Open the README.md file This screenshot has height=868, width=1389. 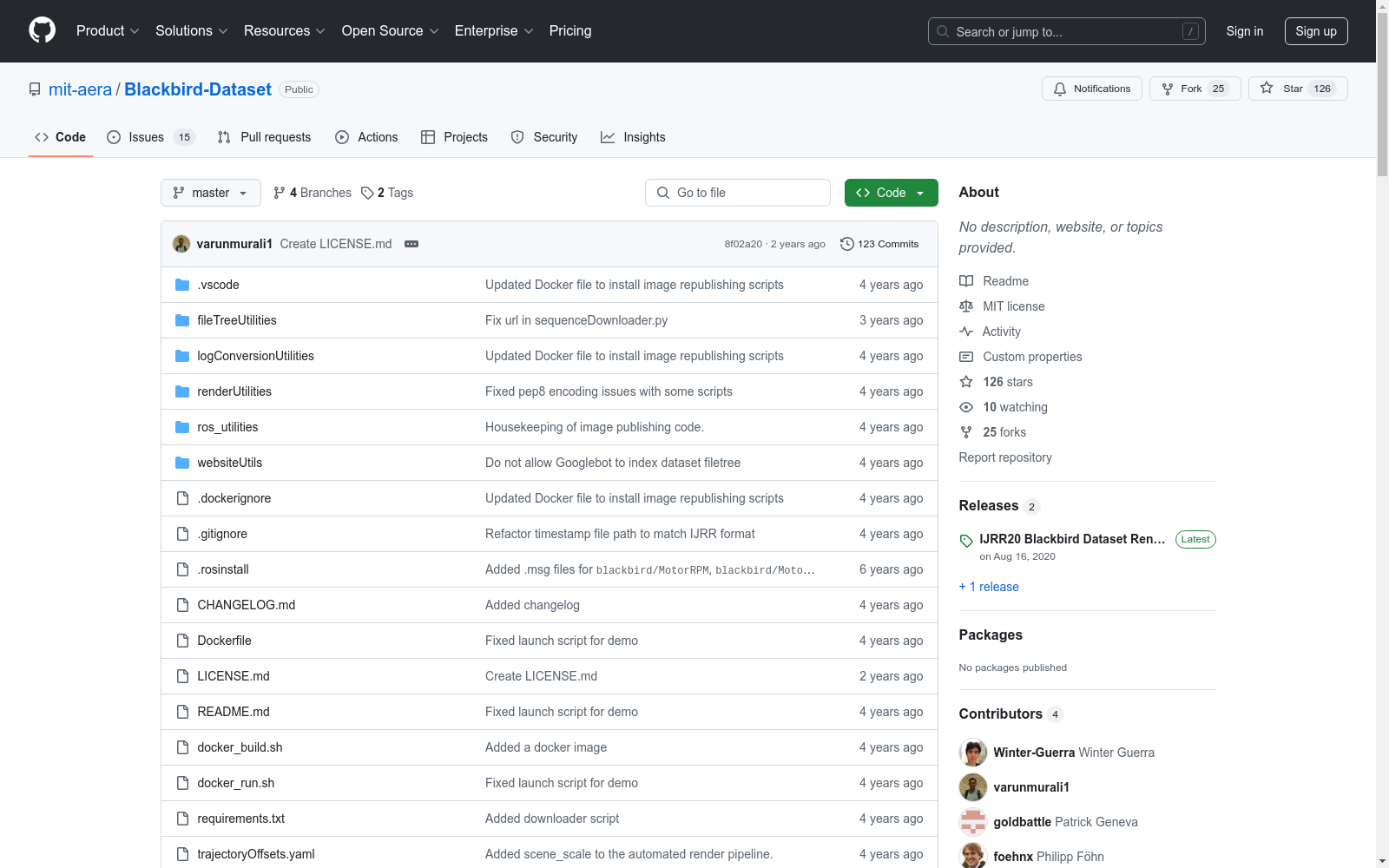(x=234, y=712)
